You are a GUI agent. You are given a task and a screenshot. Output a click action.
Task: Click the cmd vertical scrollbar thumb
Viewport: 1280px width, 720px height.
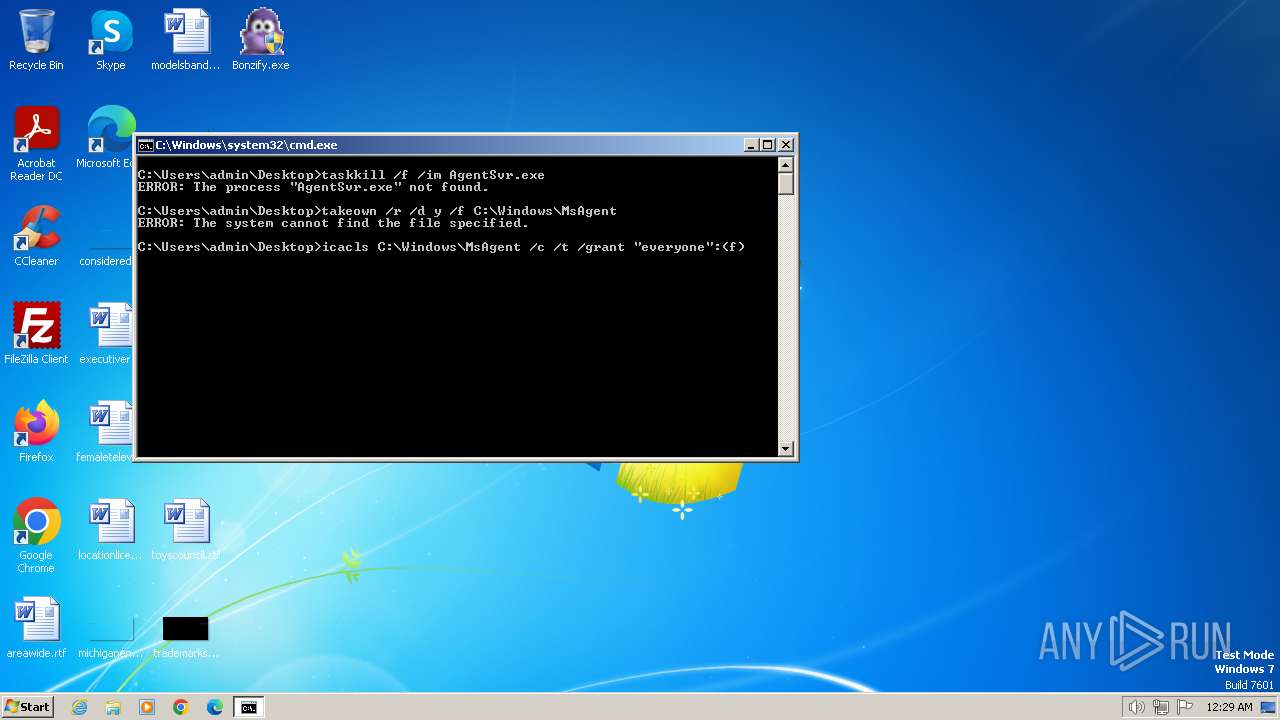point(786,184)
